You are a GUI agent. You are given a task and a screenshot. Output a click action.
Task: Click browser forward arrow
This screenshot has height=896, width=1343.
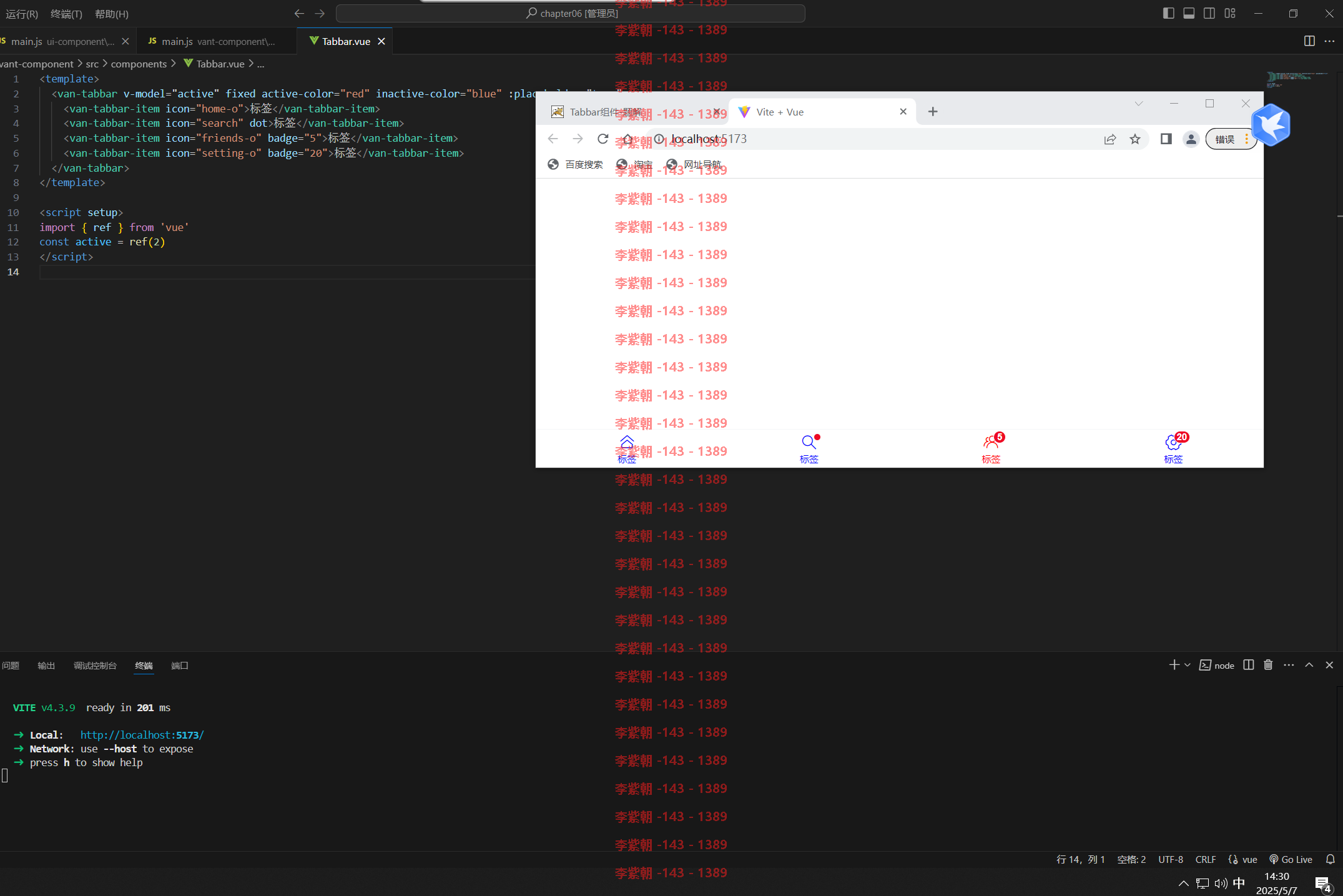click(x=578, y=139)
